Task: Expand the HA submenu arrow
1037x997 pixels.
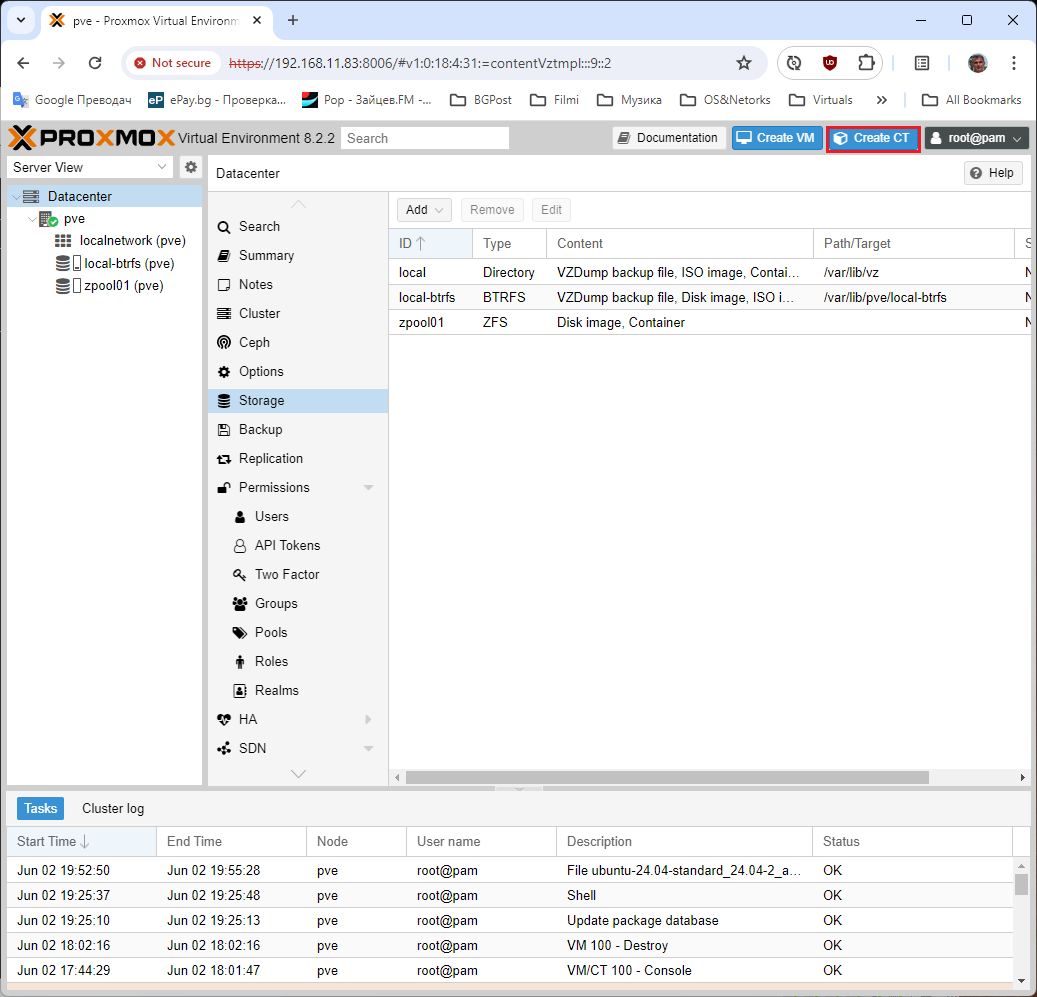Action: (368, 719)
